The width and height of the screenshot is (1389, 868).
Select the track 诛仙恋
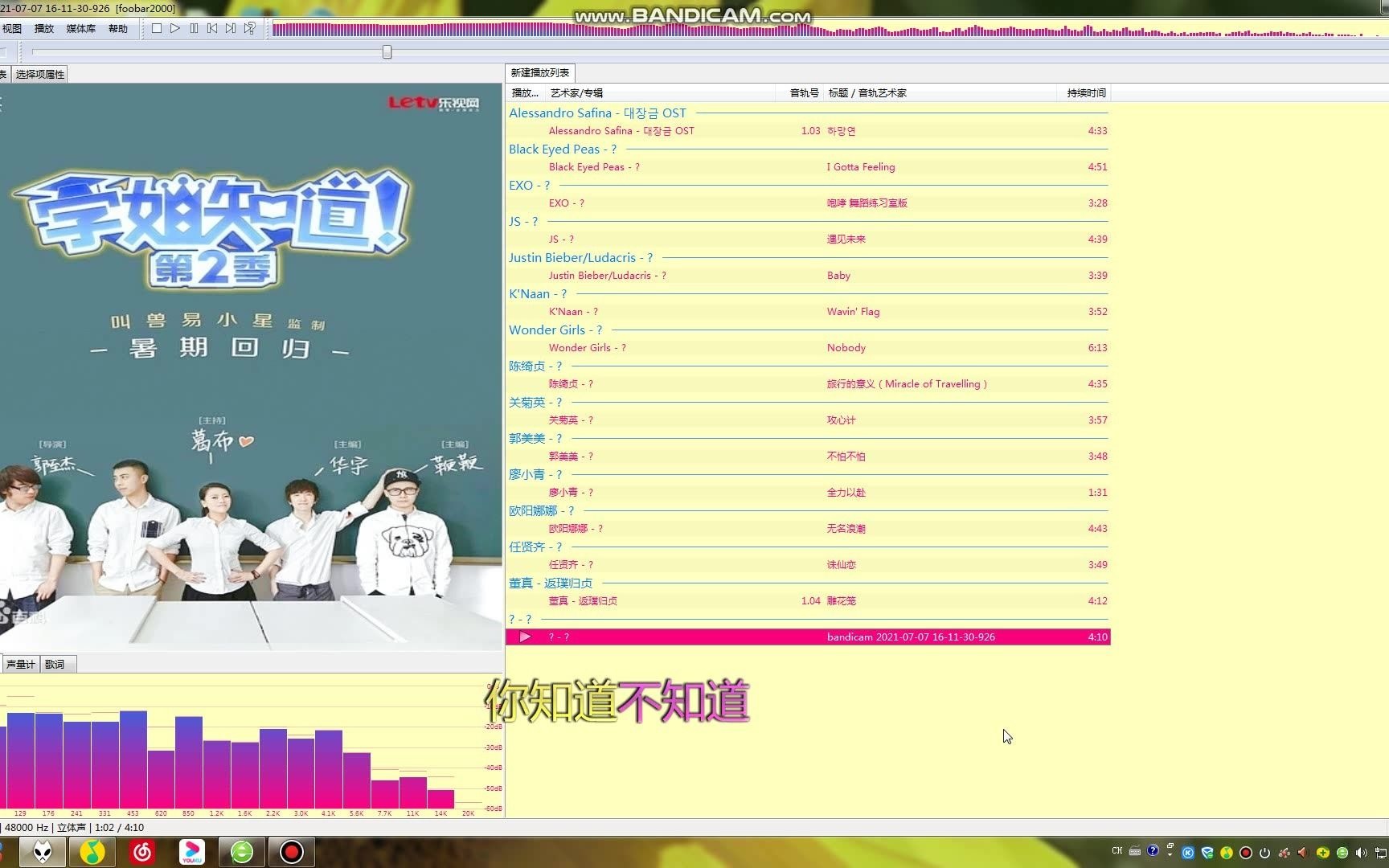[x=808, y=565]
